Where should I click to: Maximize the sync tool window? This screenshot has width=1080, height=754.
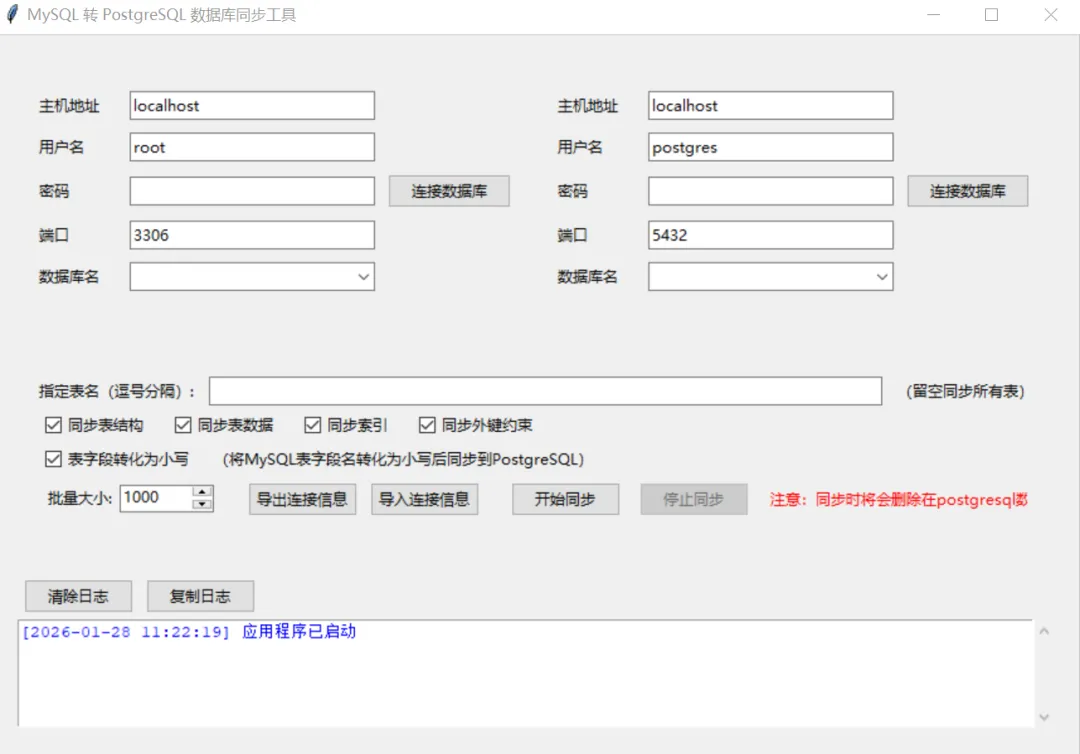coord(991,14)
